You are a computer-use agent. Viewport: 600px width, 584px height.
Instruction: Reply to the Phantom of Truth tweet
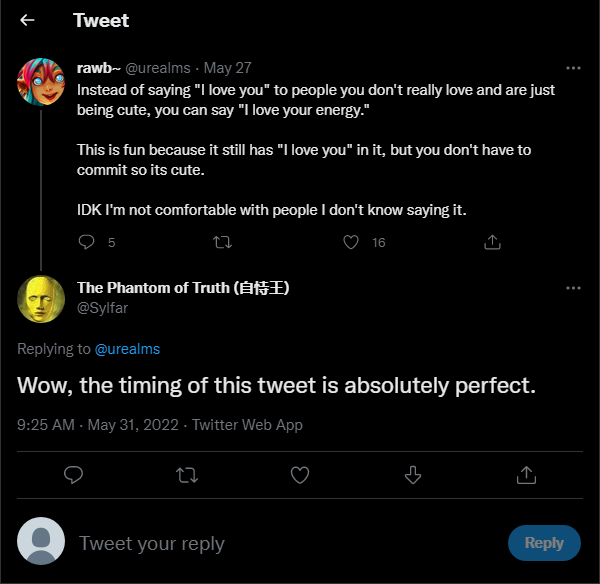click(73, 475)
